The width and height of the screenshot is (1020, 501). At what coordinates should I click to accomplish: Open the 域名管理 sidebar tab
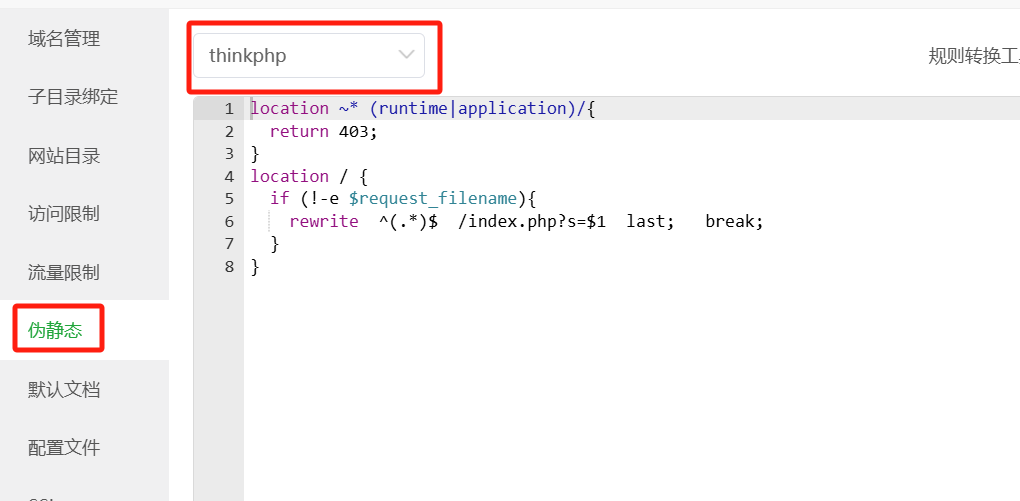(64, 39)
